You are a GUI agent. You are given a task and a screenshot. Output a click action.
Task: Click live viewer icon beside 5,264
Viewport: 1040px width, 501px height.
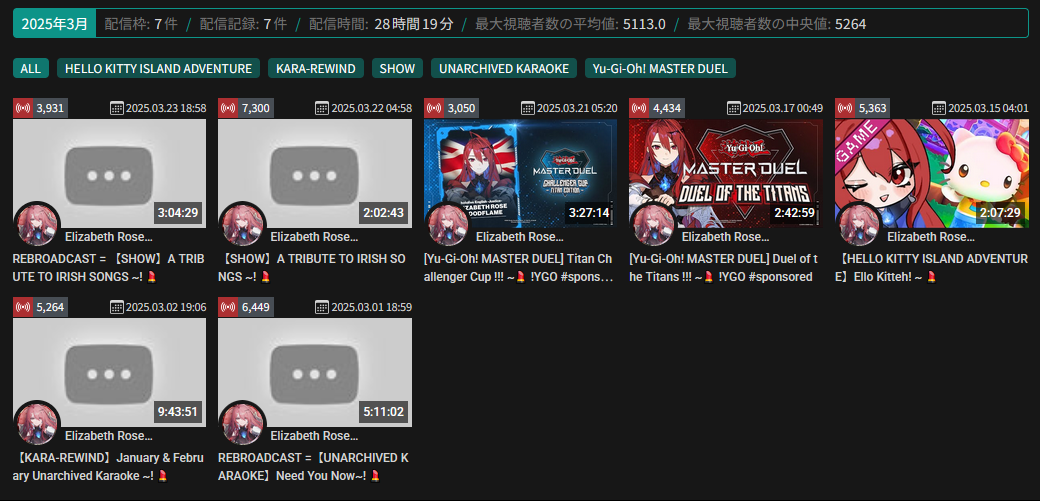(23, 307)
